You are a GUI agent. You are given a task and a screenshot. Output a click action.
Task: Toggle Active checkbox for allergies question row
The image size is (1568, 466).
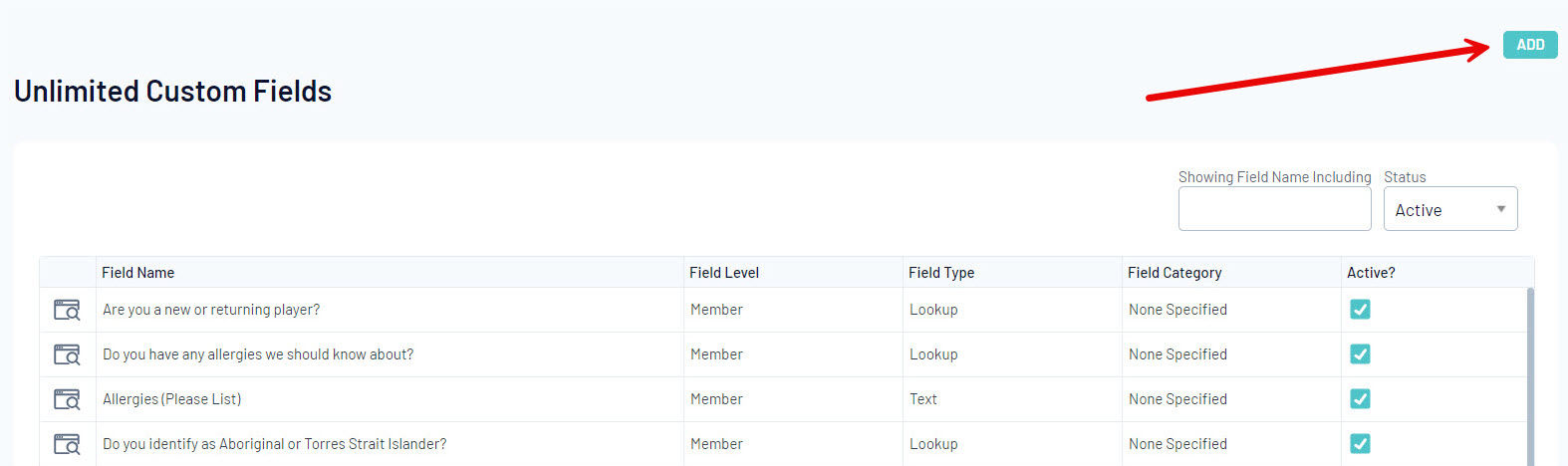[1360, 354]
